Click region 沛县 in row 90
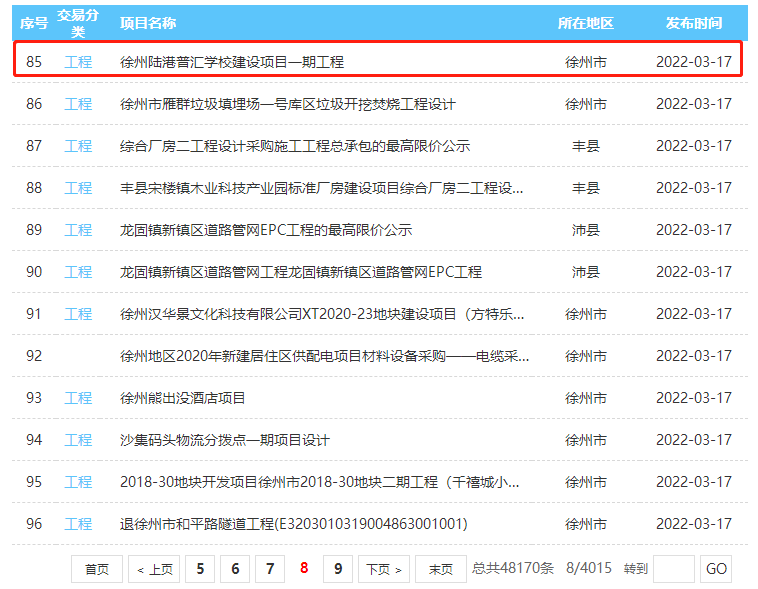Image resolution: width=758 pixels, height=589 pixels. 586,272
